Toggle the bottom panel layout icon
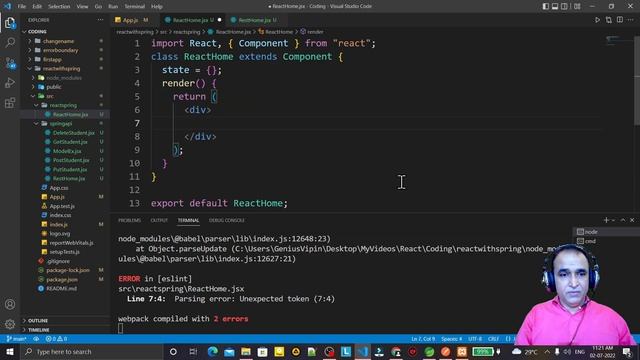The image size is (640, 360). click(555, 6)
